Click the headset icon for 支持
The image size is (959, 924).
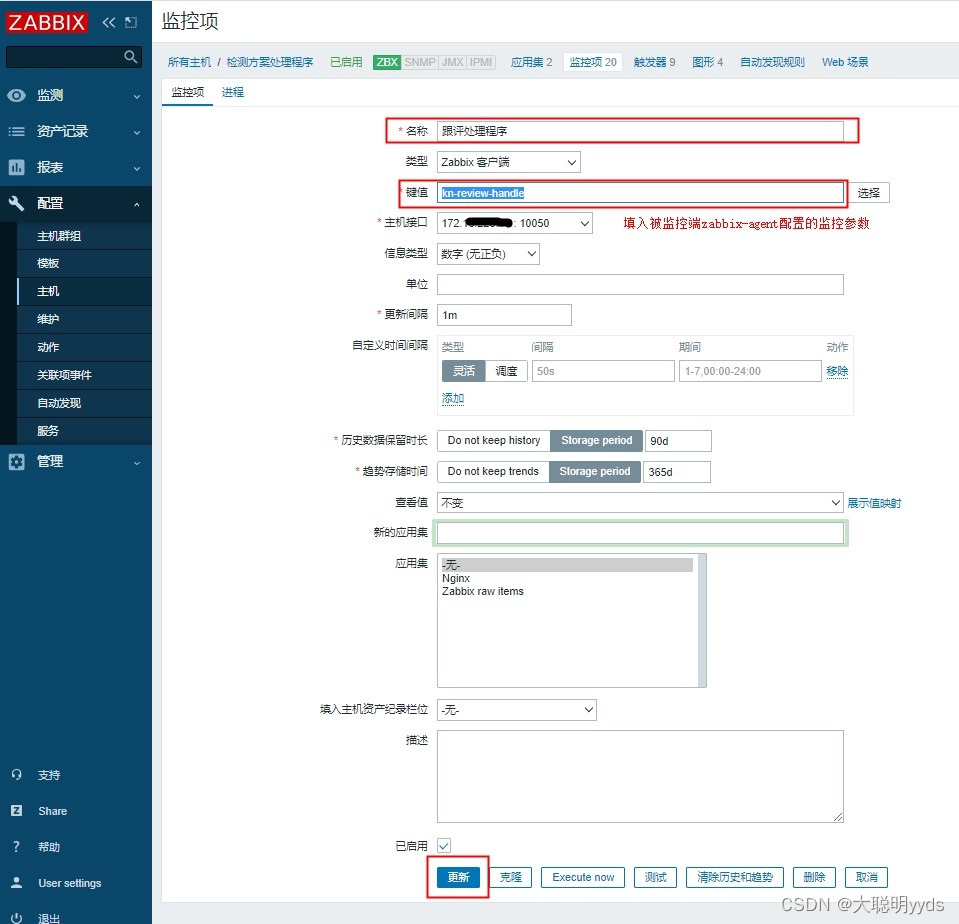17,775
